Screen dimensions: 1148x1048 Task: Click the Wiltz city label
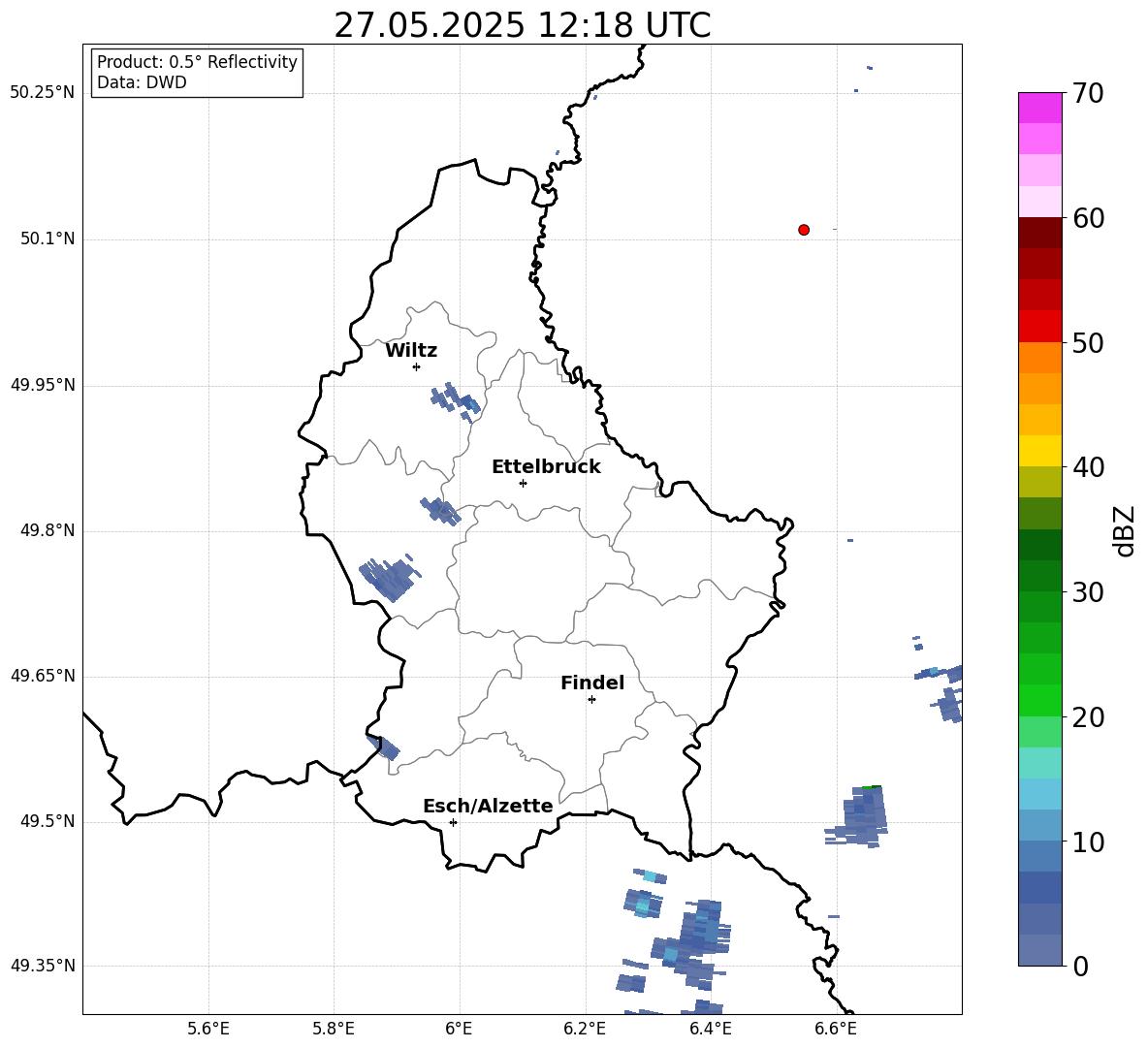411,351
